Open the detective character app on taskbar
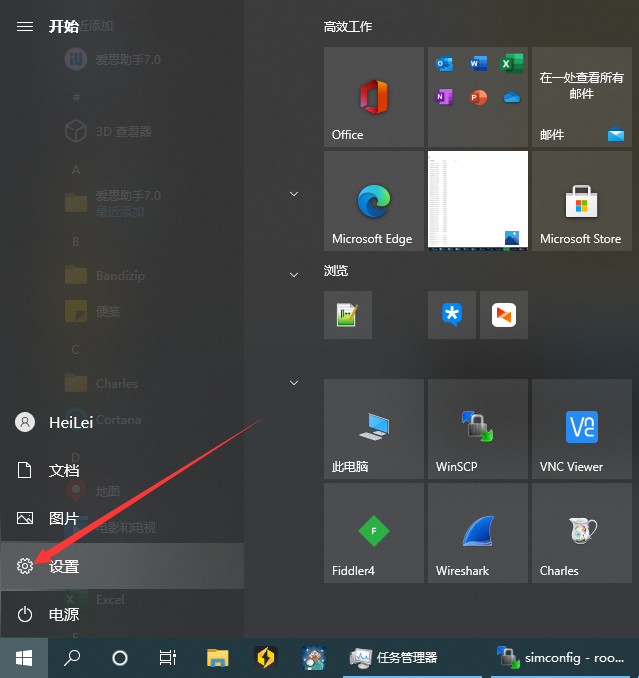 (313, 658)
